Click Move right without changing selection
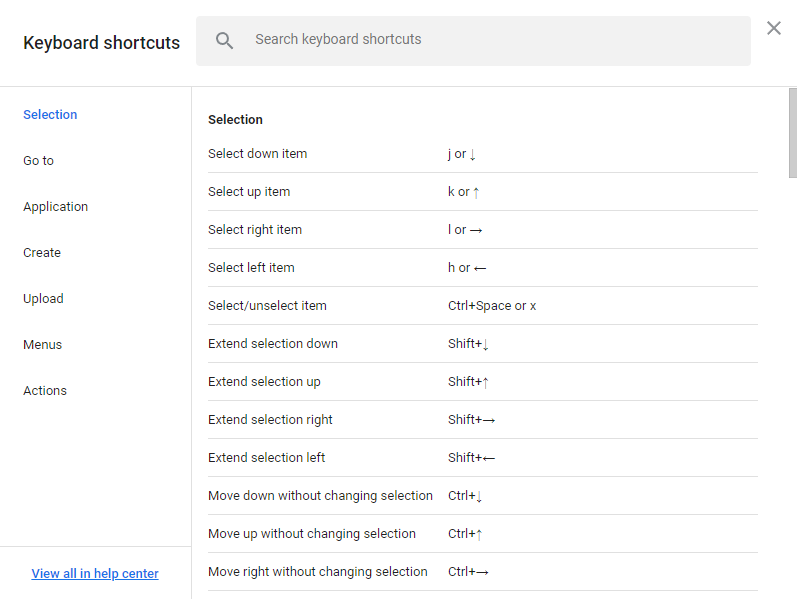 coord(318,572)
